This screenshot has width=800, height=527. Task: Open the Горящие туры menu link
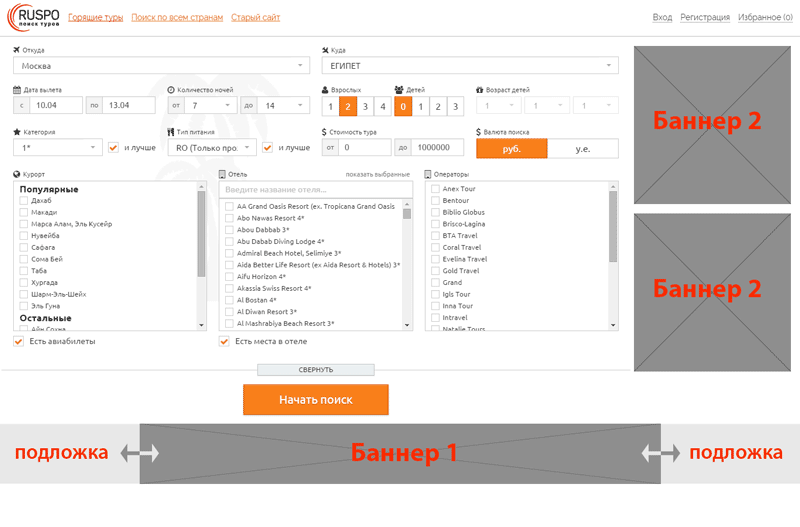click(97, 17)
